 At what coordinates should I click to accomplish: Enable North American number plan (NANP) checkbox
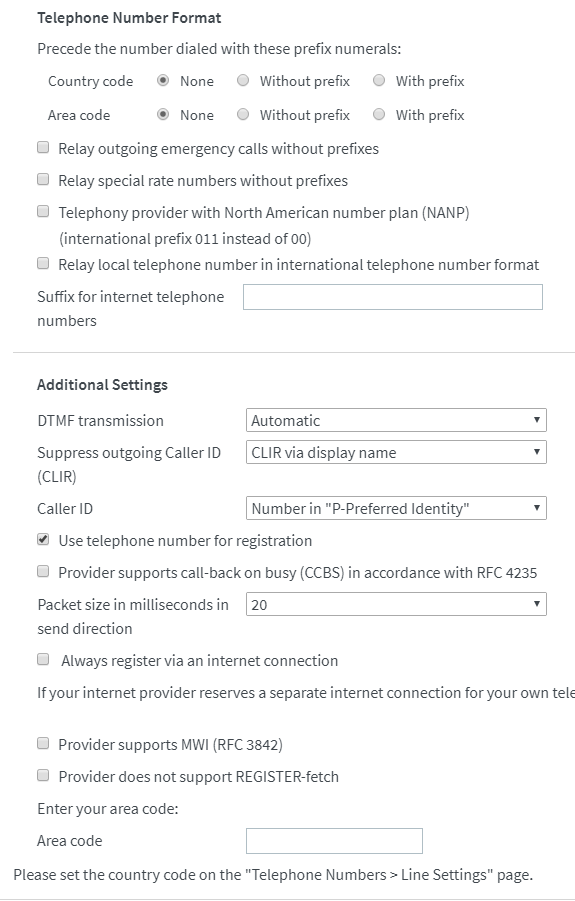(x=43, y=211)
